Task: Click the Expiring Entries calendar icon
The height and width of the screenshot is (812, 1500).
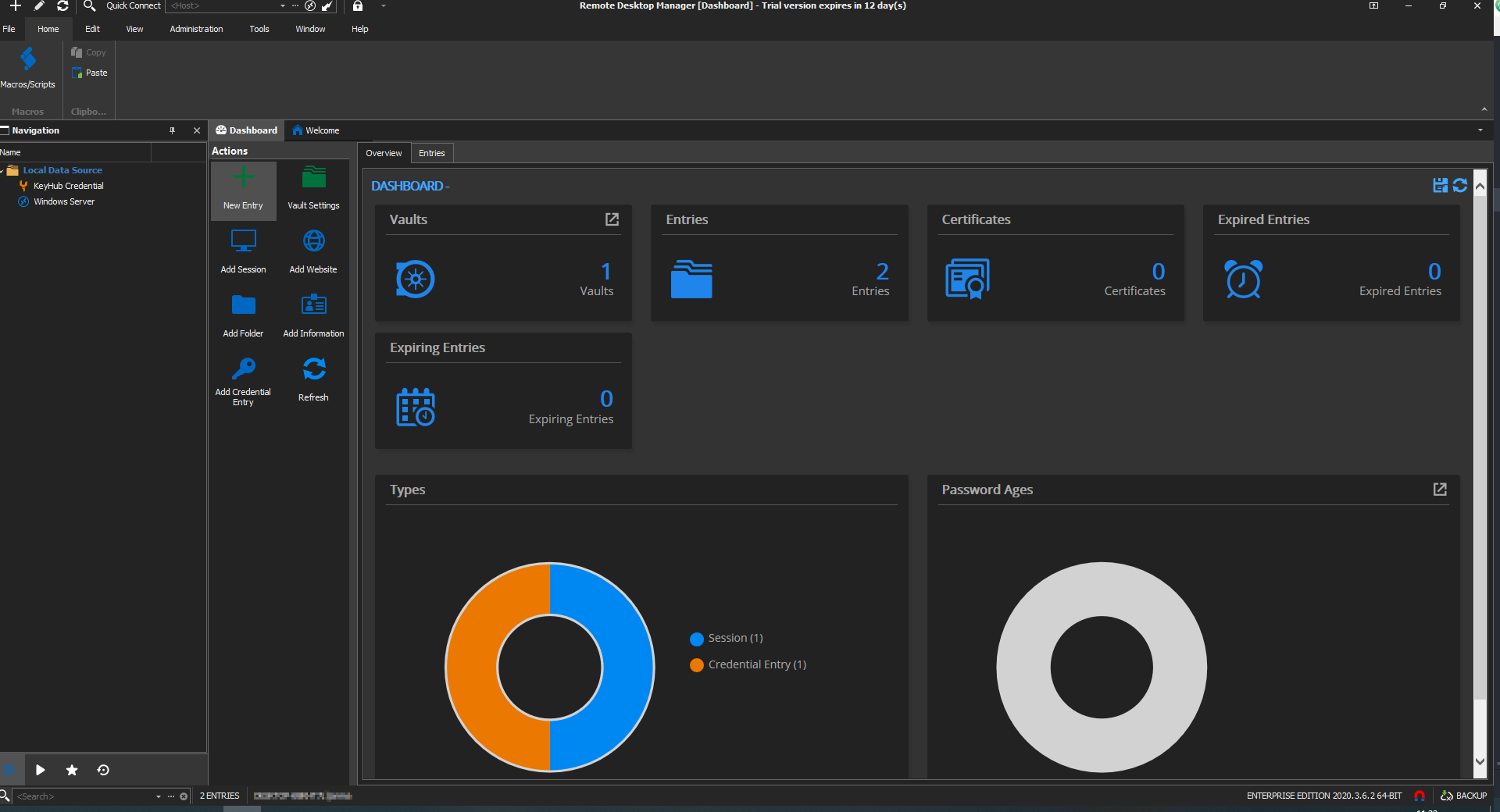Action: click(x=415, y=407)
